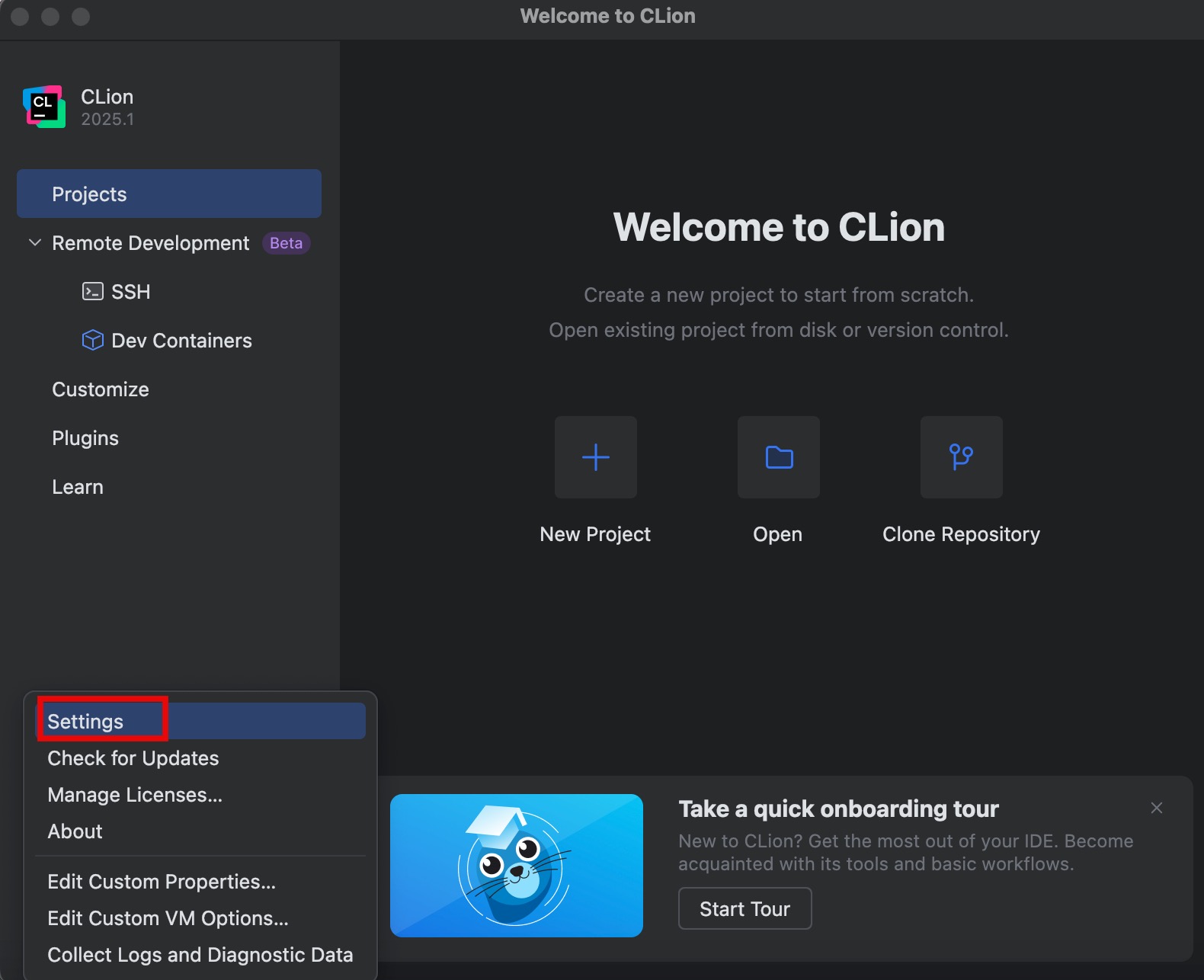Image resolution: width=1204 pixels, height=980 pixels.
Task: Open the Customize section
Action: coord(101,389)
